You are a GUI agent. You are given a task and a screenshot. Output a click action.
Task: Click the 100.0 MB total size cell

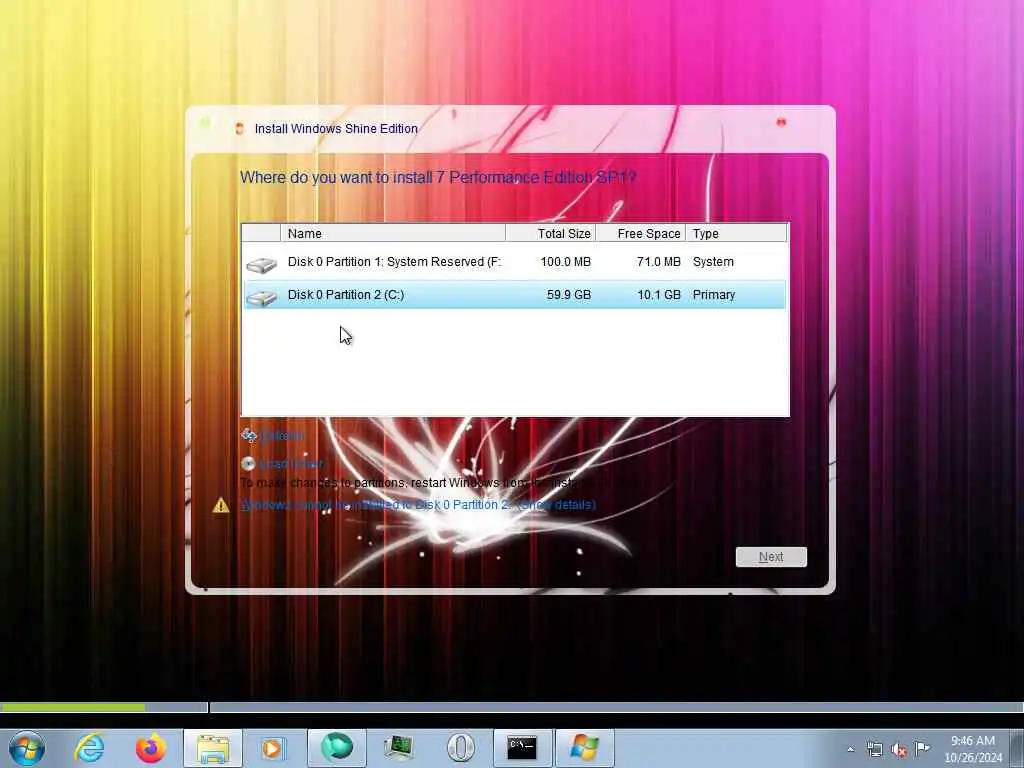[x=566, y=262]
